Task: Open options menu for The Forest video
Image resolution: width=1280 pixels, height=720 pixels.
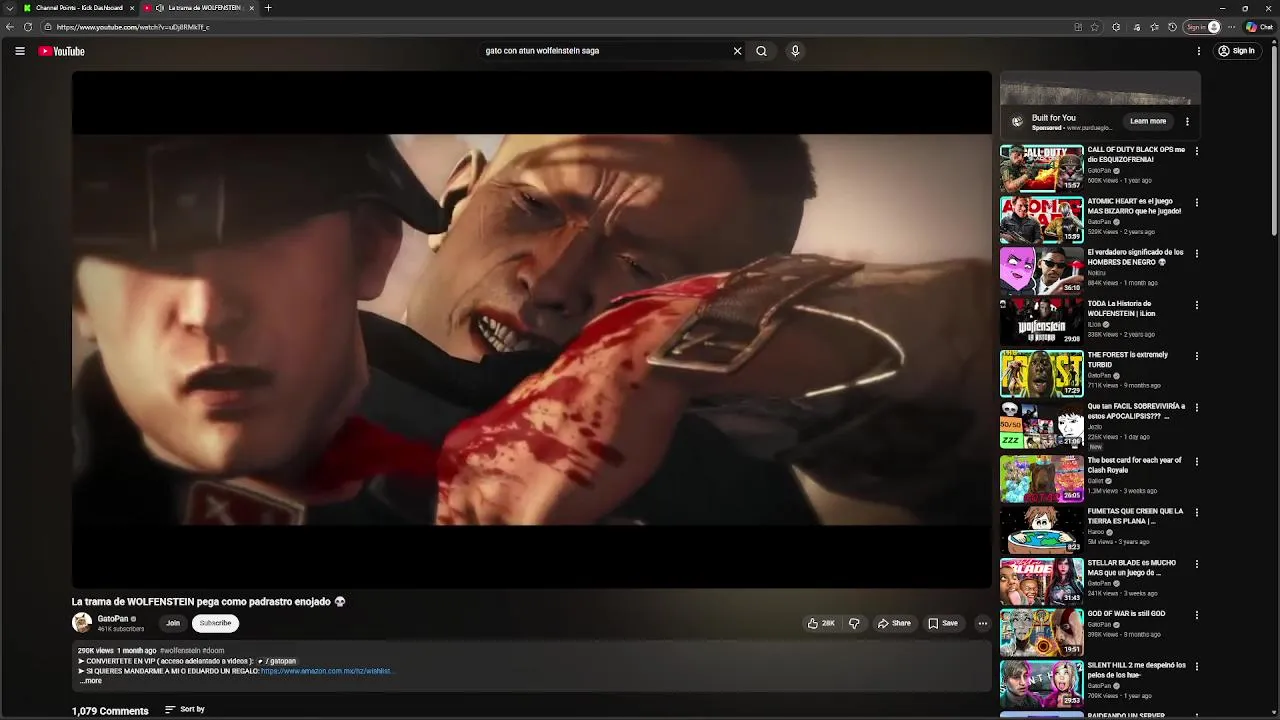Action: click(x=1196, y=356)
